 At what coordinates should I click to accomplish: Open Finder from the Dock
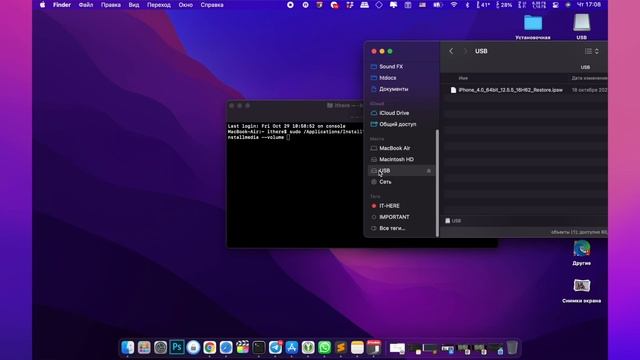coord(127,347)
